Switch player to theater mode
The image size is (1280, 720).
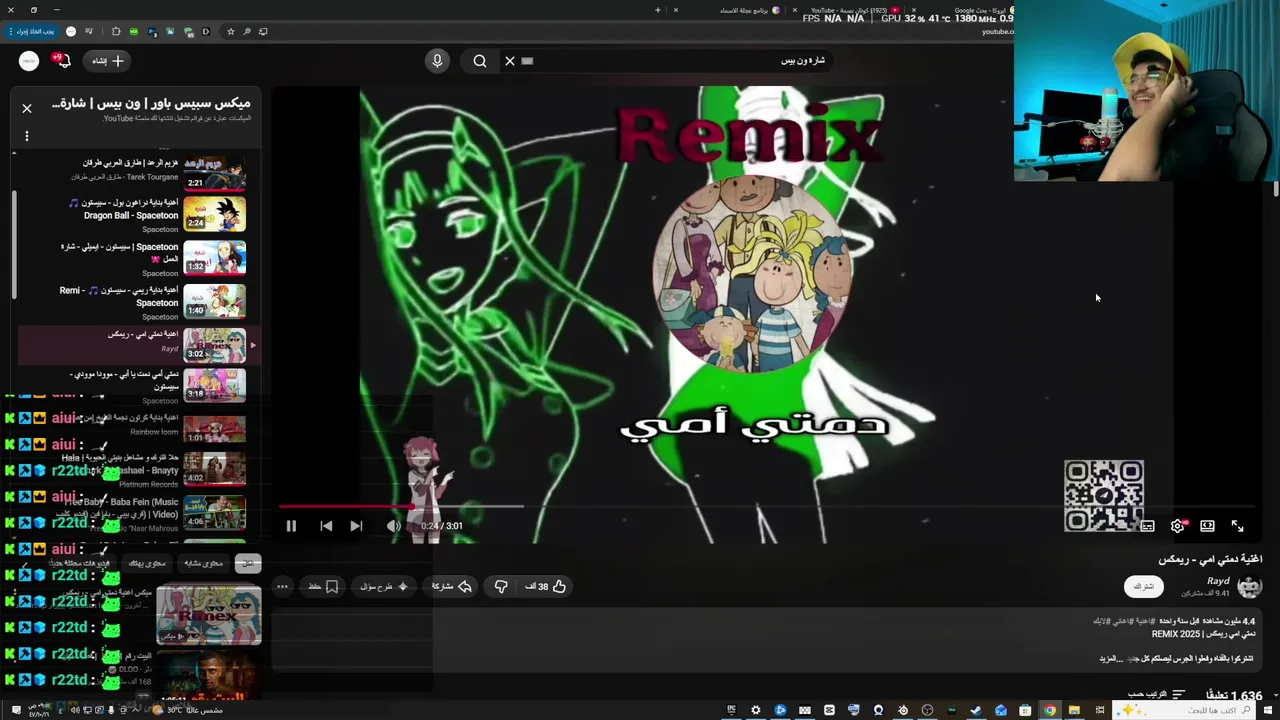click(1207, 526)
